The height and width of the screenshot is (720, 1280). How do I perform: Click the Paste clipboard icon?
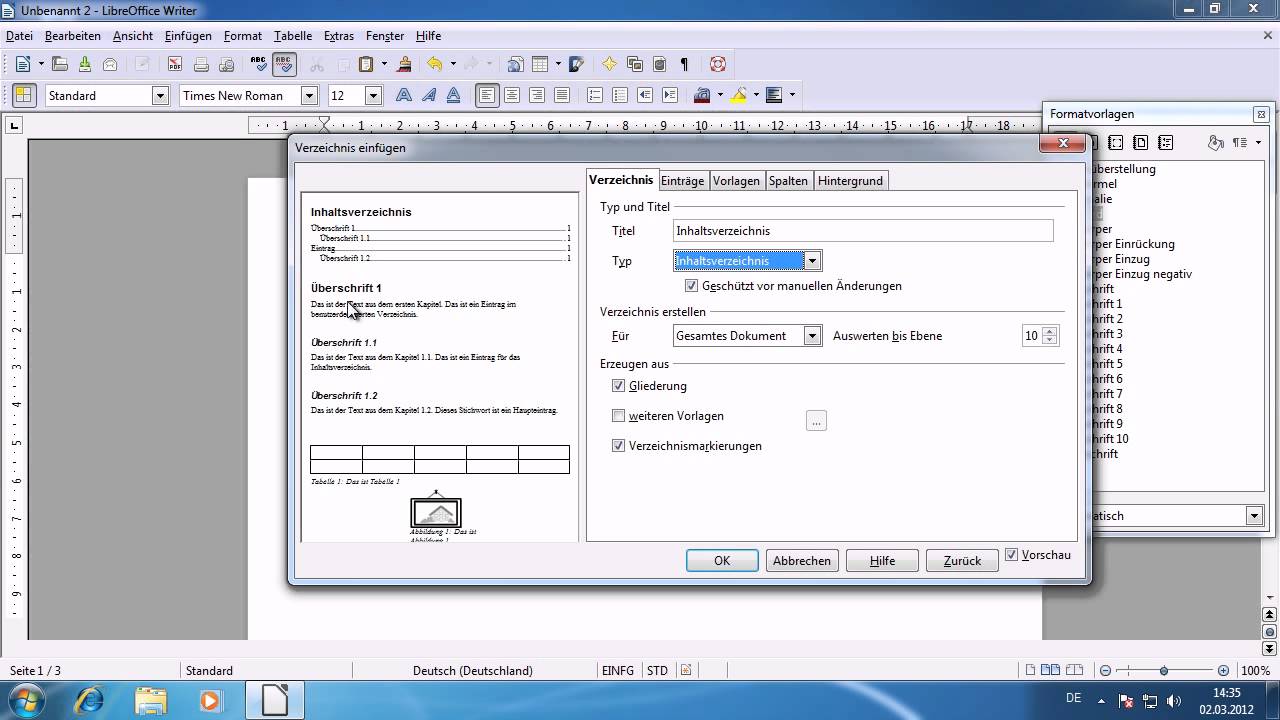click(366, 64)
